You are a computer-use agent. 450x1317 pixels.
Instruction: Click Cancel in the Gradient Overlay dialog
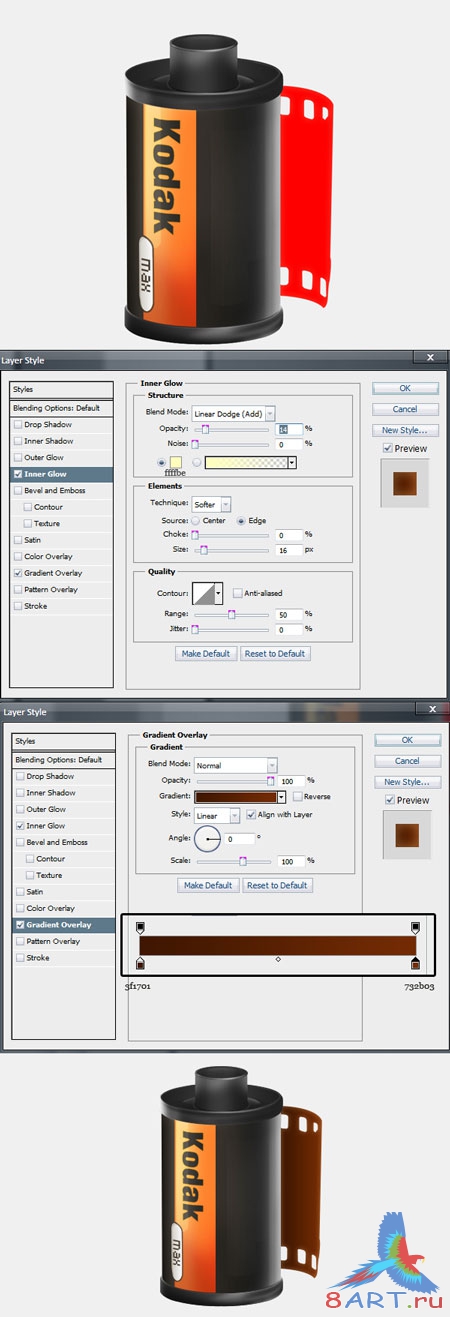407,761
